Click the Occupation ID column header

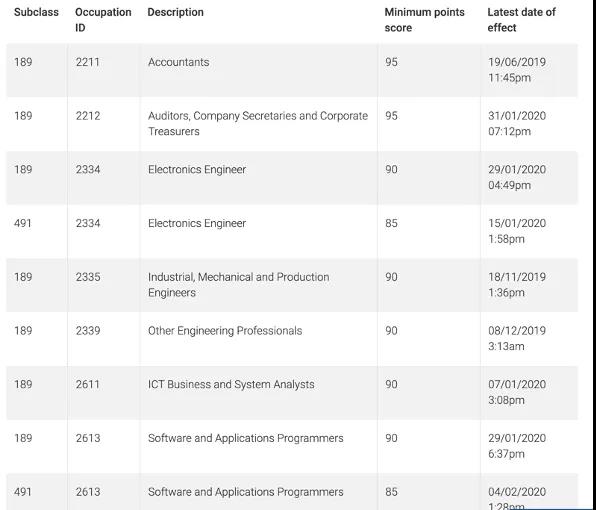click(103, 20)
